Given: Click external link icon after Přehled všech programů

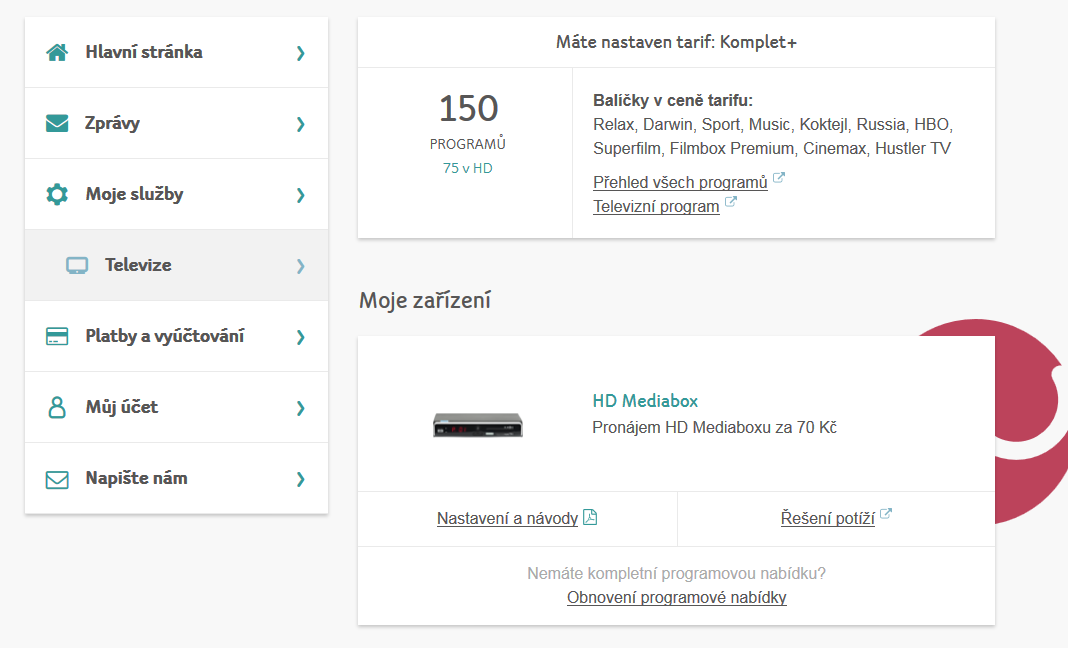Looking at the screenshot, I should tap(779, 178).
